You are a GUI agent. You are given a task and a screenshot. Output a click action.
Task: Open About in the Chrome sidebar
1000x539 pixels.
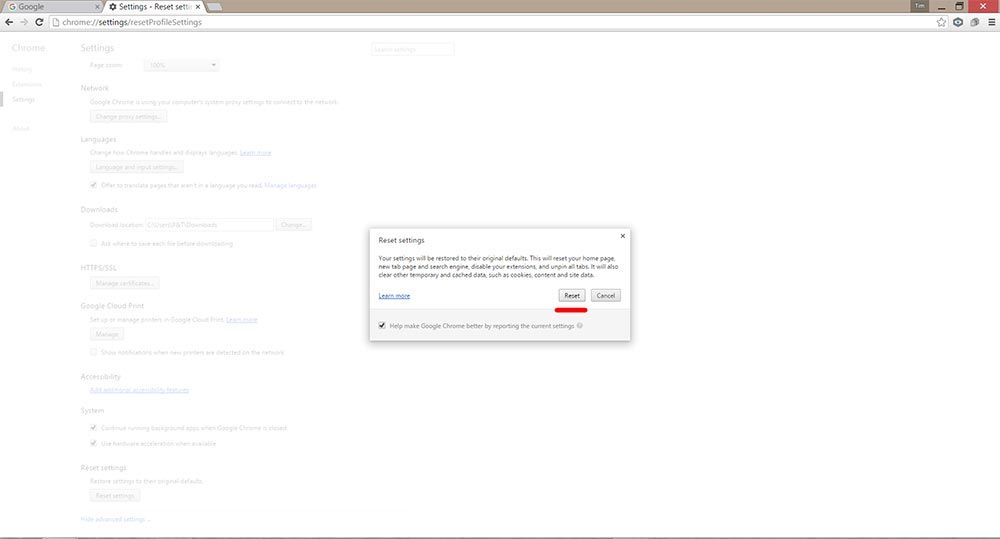pos(21,128)
